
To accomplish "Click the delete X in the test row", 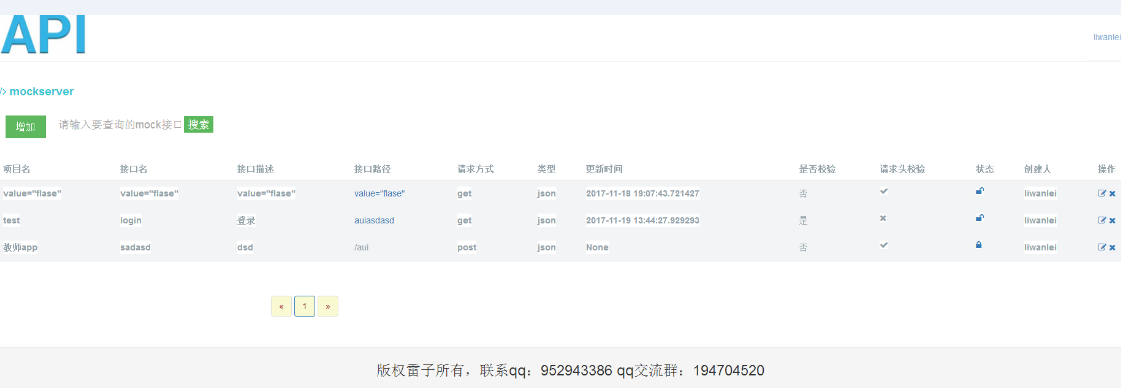I will [1112, 221].
